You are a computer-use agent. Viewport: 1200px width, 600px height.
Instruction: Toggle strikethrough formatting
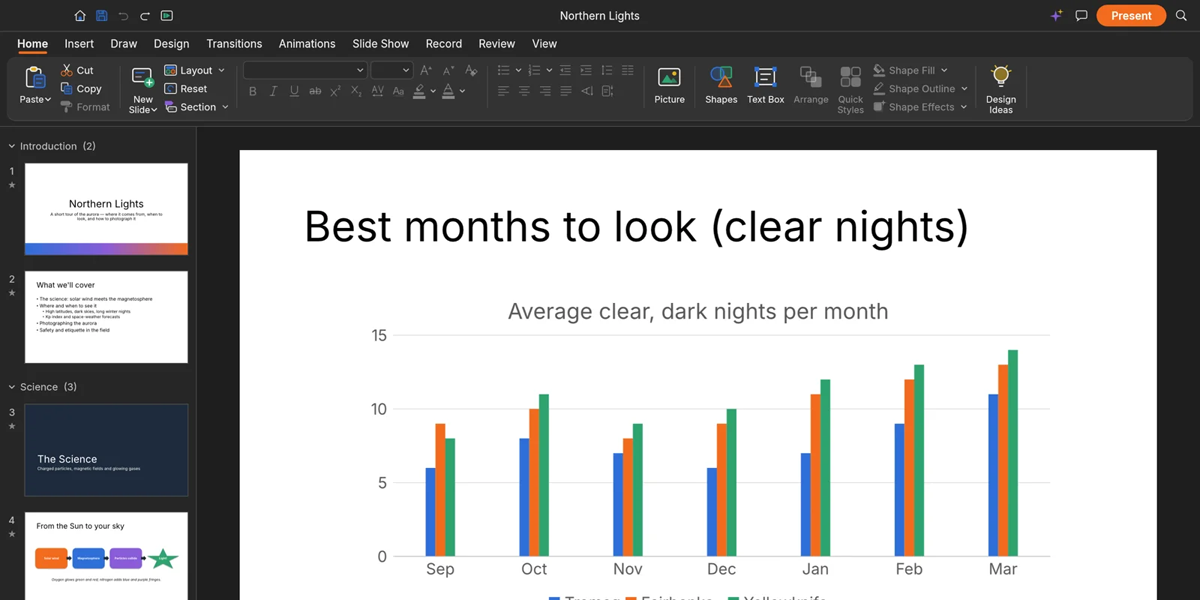pos(315,91)
